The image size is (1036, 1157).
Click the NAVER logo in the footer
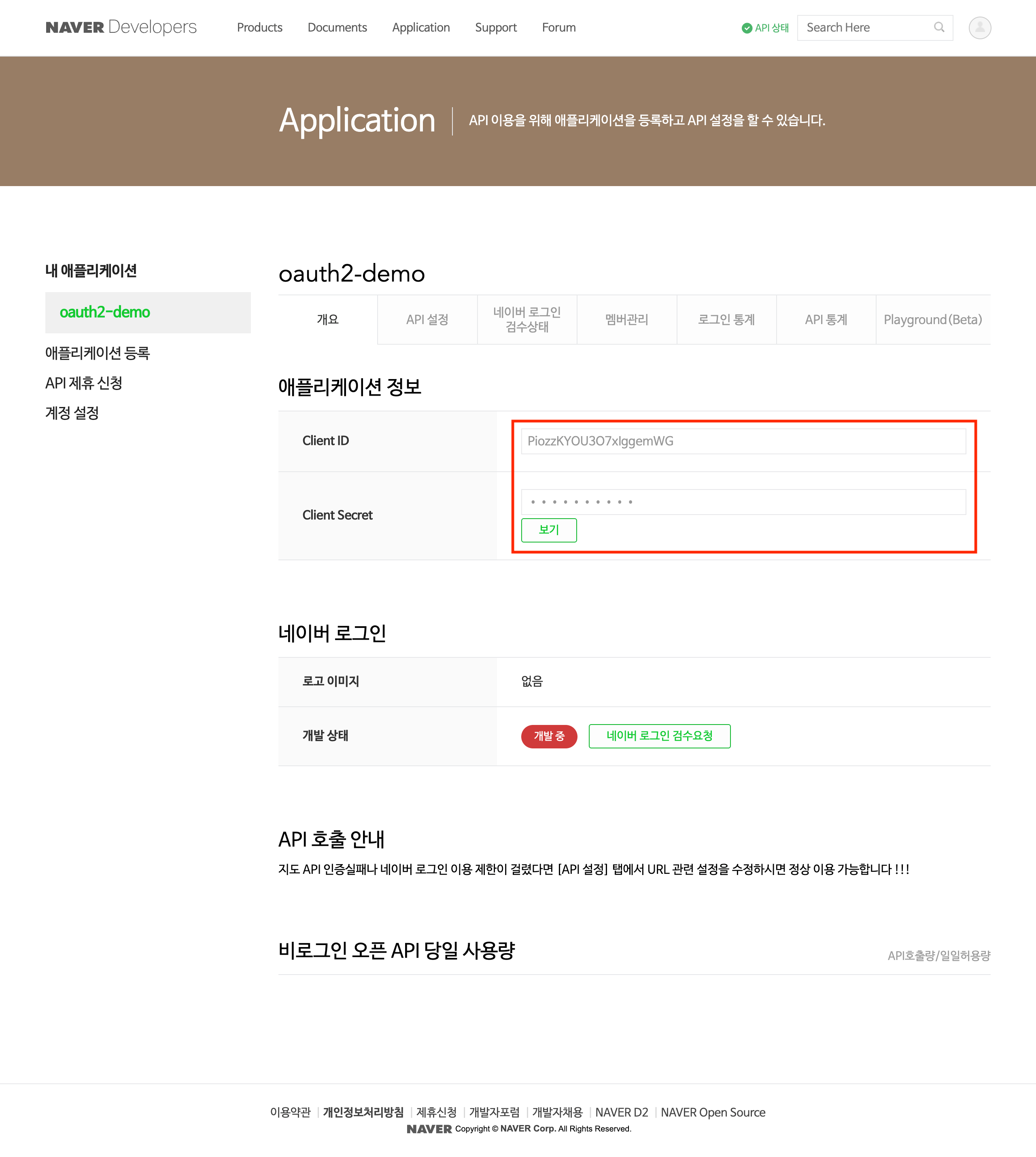[429, 1129]
